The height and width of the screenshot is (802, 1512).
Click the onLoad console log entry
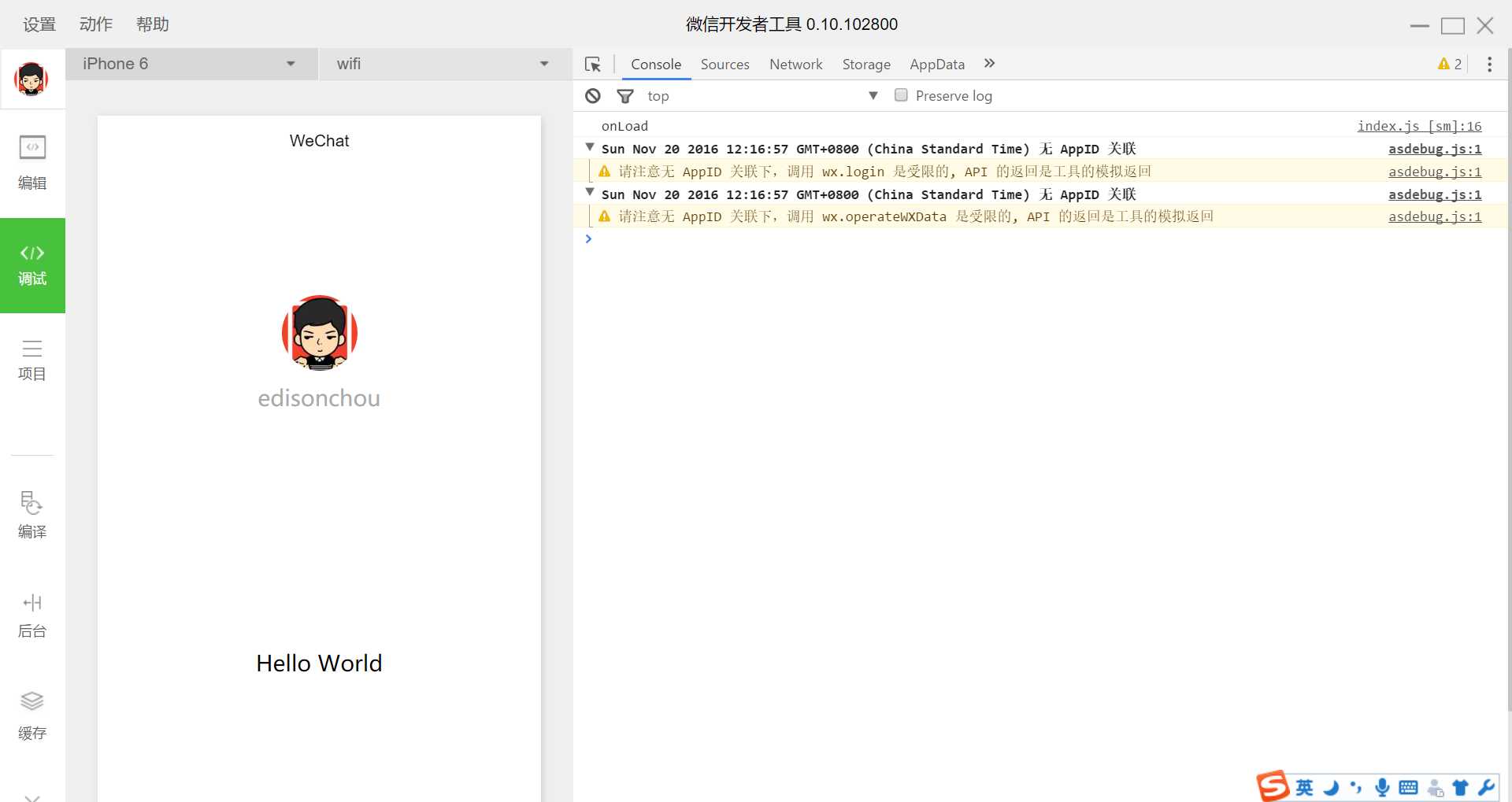coord(624,126)
